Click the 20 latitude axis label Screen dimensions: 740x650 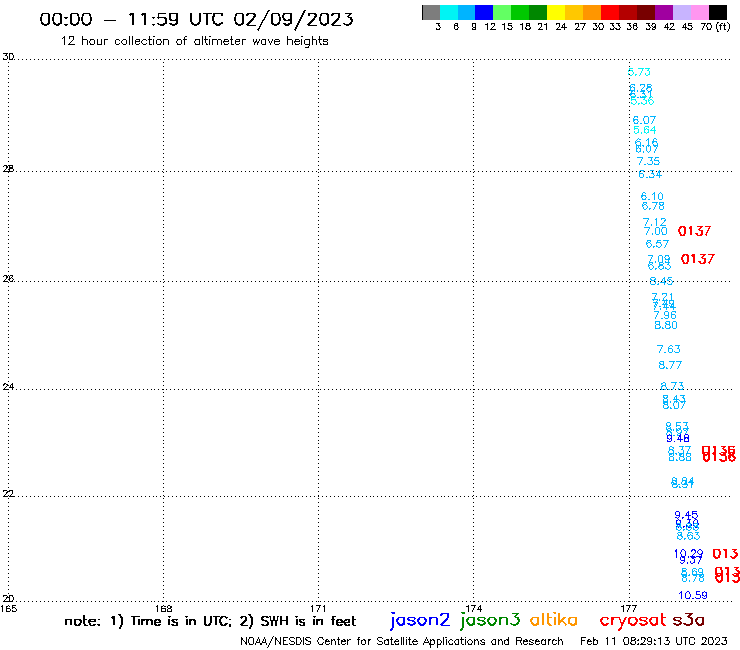coord(8,599)
